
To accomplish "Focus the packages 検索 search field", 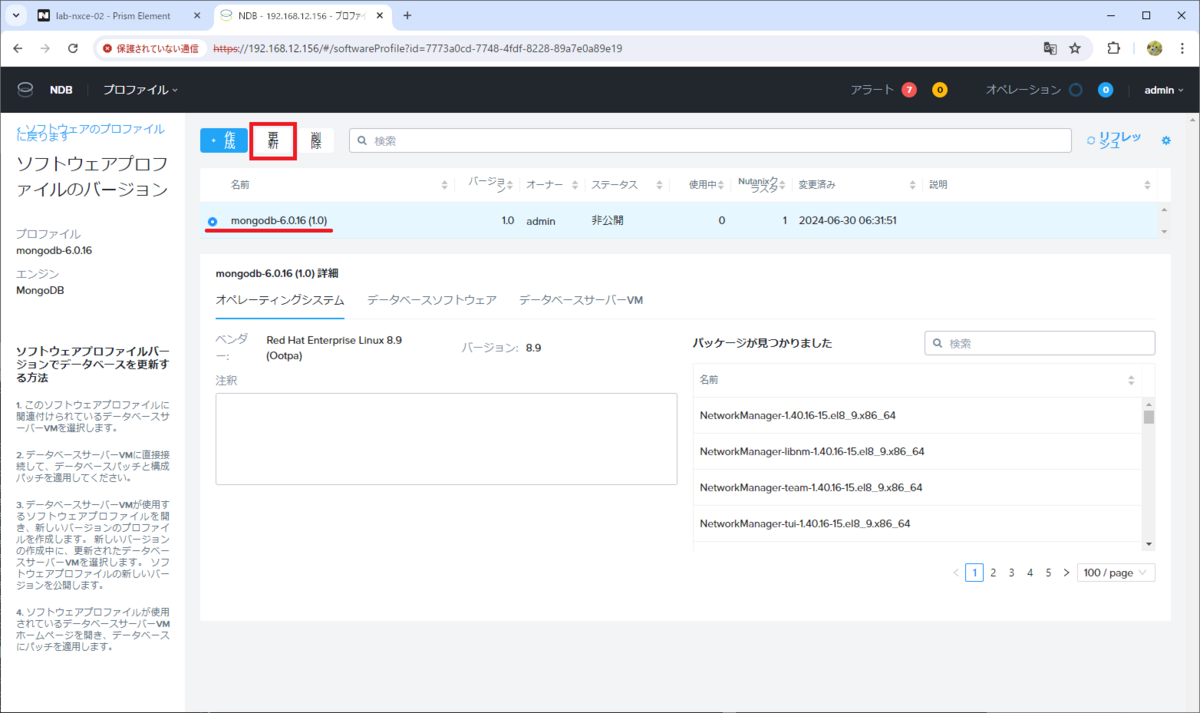I will (1040, 343).
